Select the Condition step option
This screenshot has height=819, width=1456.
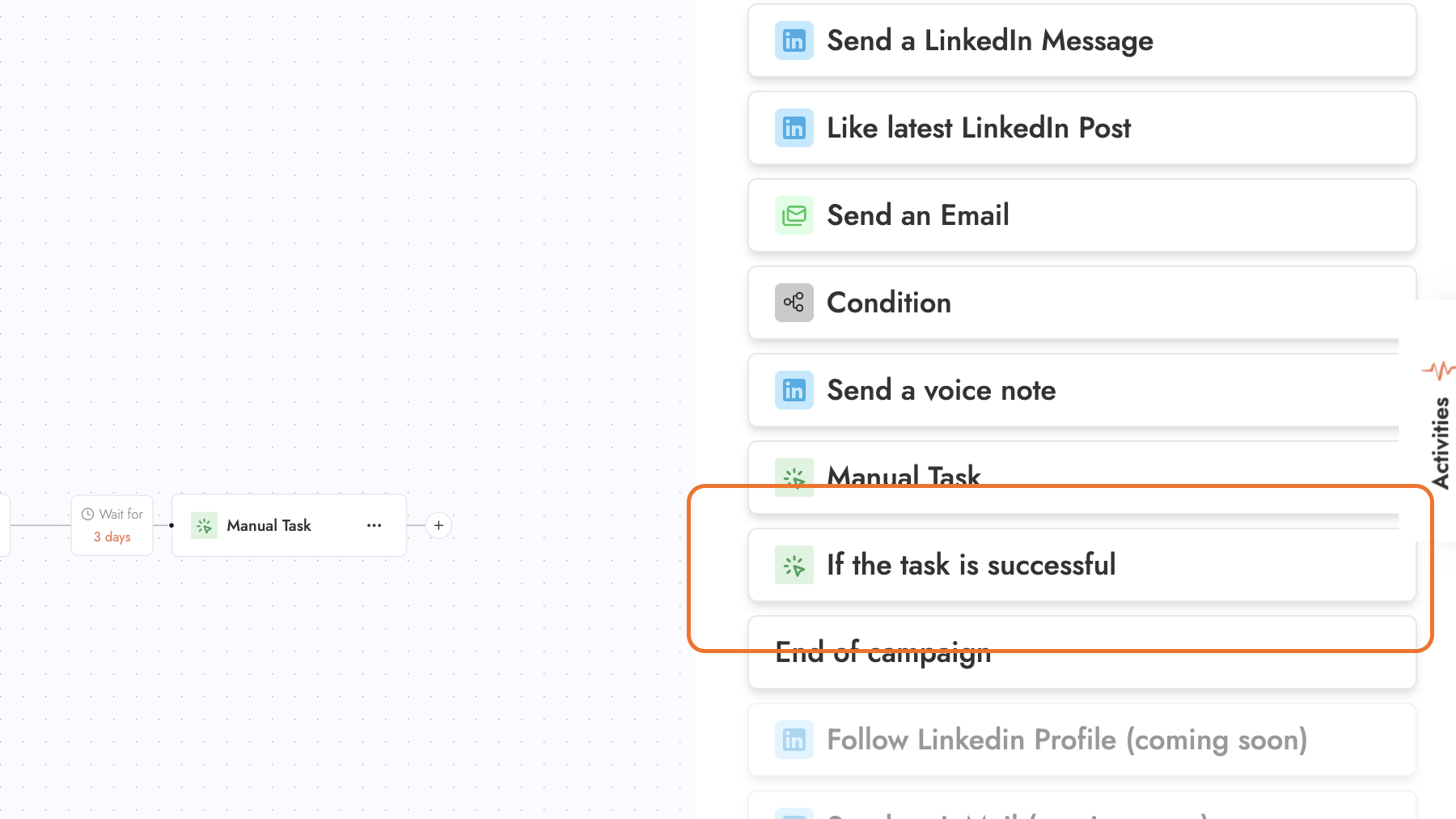1081,303
